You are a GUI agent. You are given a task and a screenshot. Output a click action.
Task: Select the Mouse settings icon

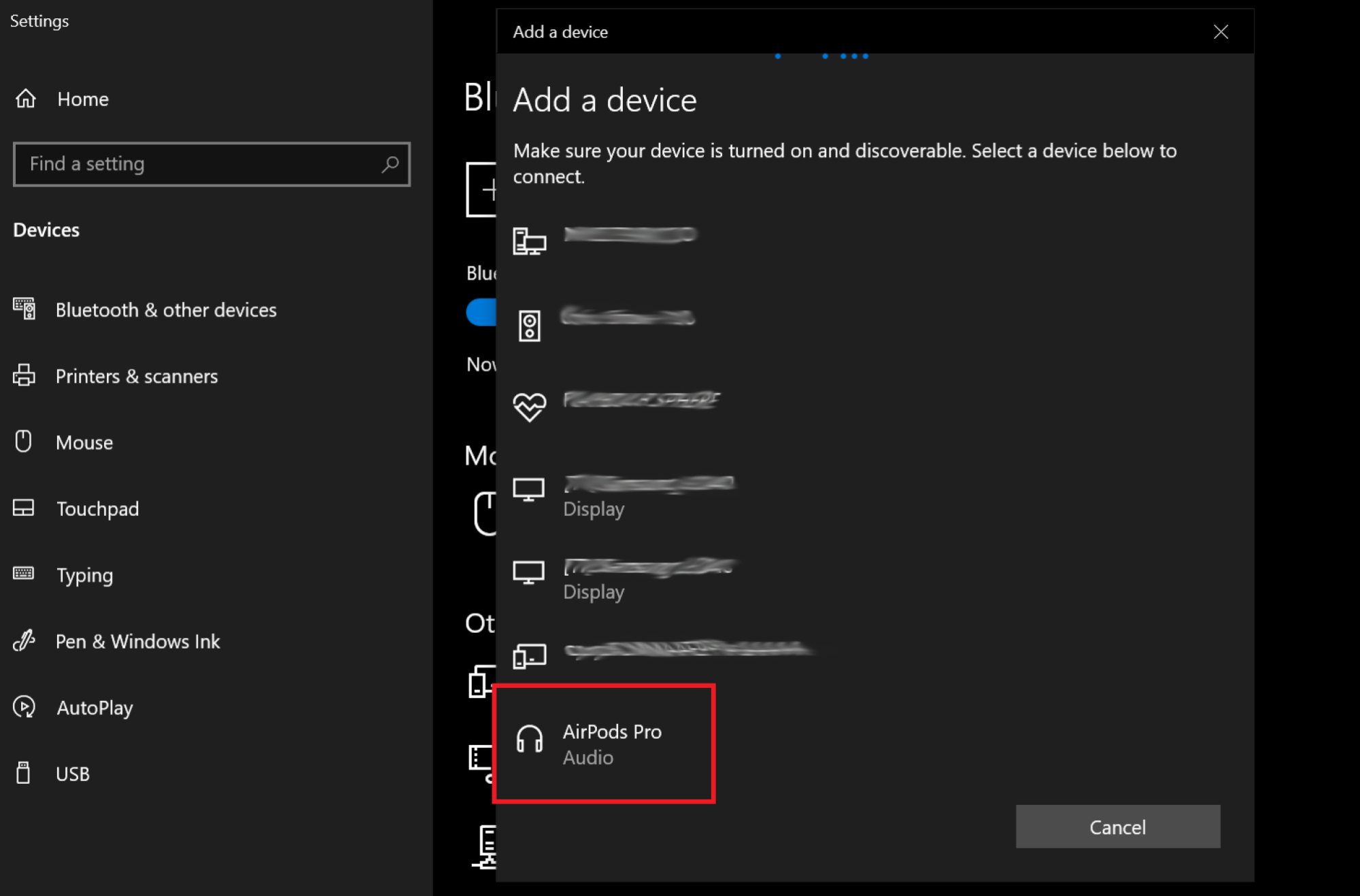[x=24, y=441]
